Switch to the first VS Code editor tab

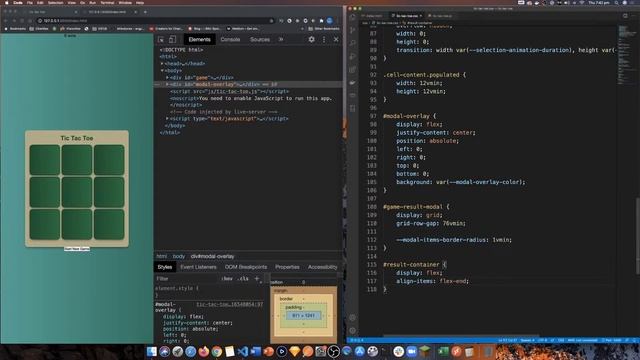[373, 16]
